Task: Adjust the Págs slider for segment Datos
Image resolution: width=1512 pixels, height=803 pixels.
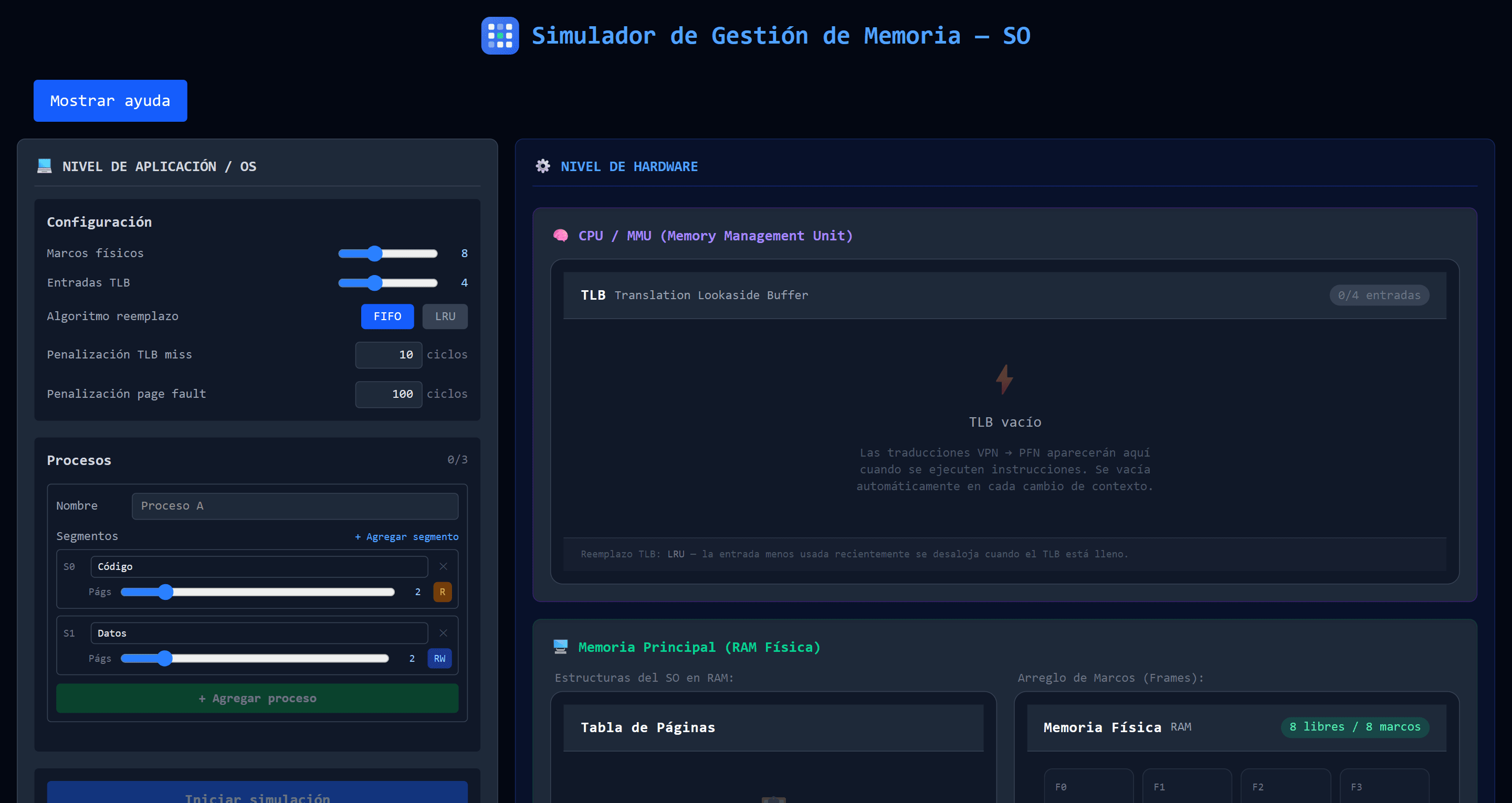Action: 255,659
